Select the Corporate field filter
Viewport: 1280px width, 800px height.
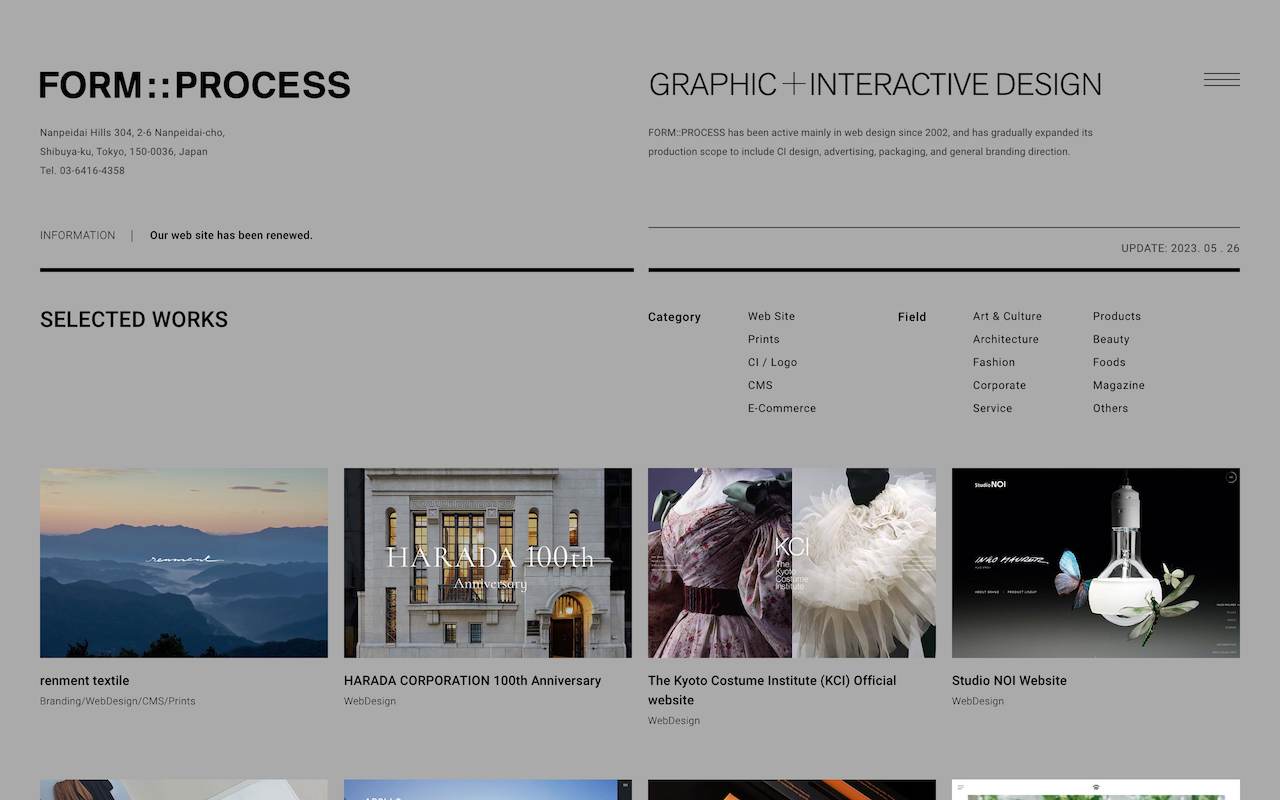click(999, 385)
